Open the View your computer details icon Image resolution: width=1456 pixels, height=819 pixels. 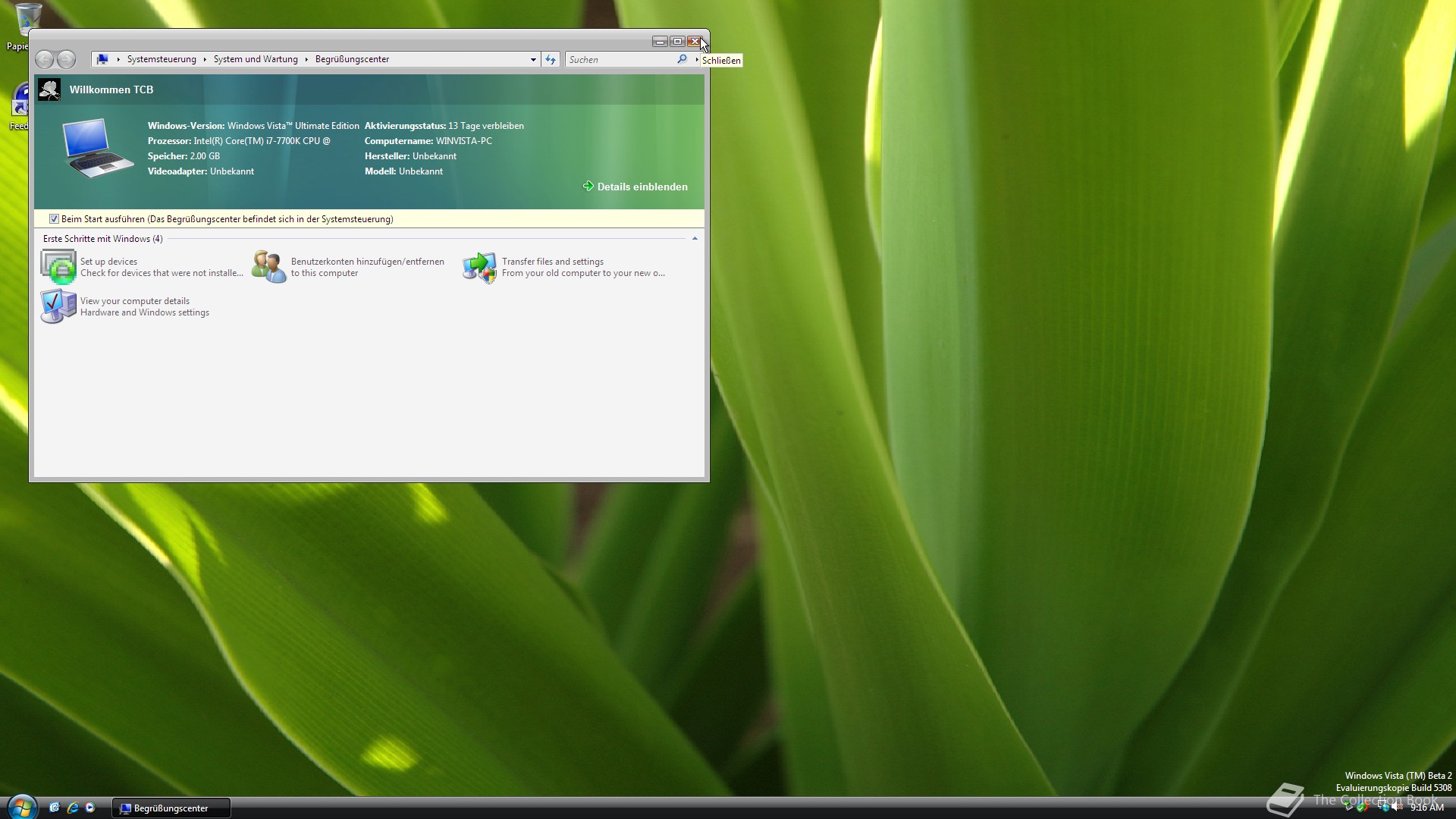(58, 306)
